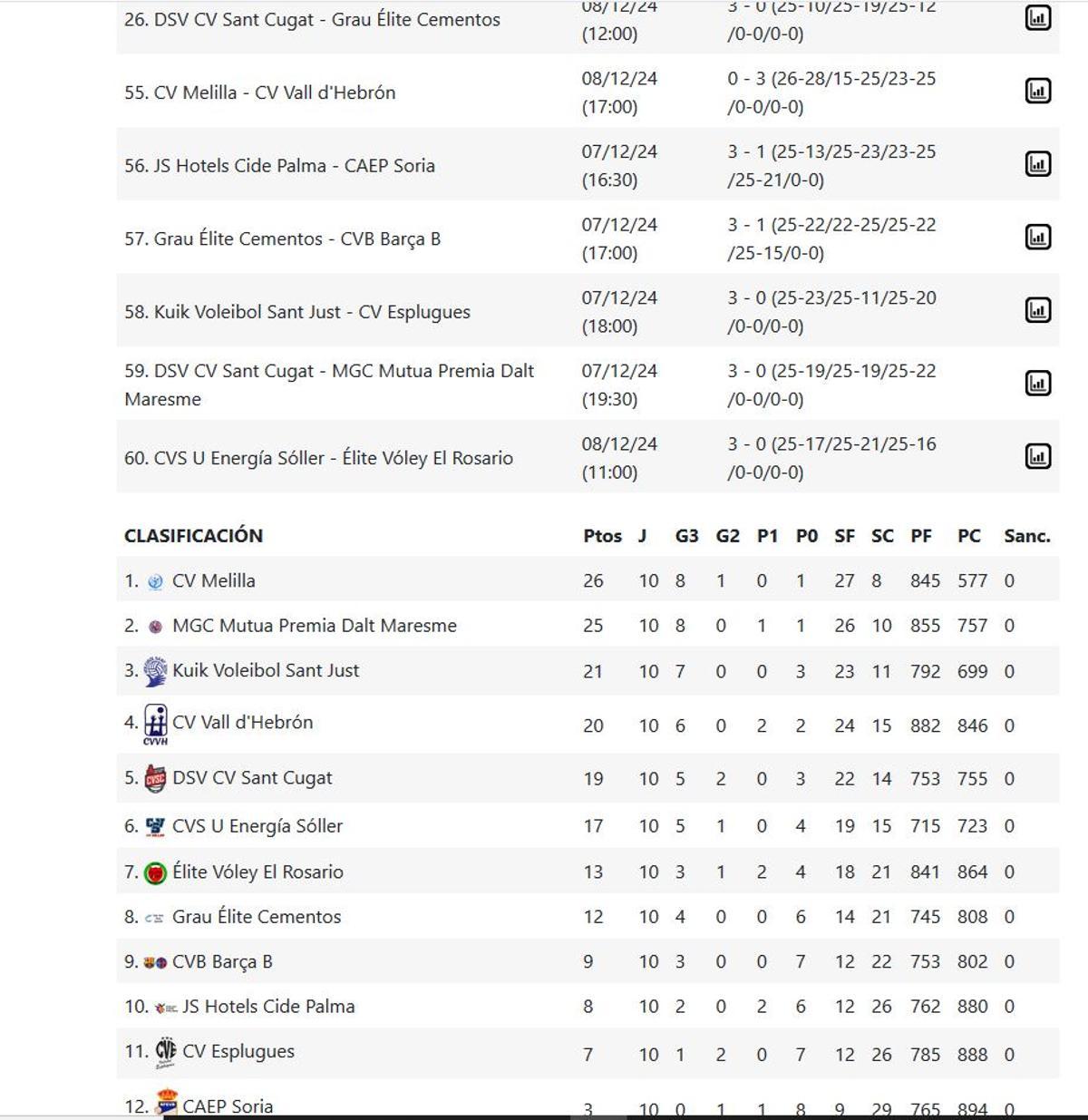Click the Sanc. column header
This screenshot has height=1120, width=1088.
point(1027,535)
